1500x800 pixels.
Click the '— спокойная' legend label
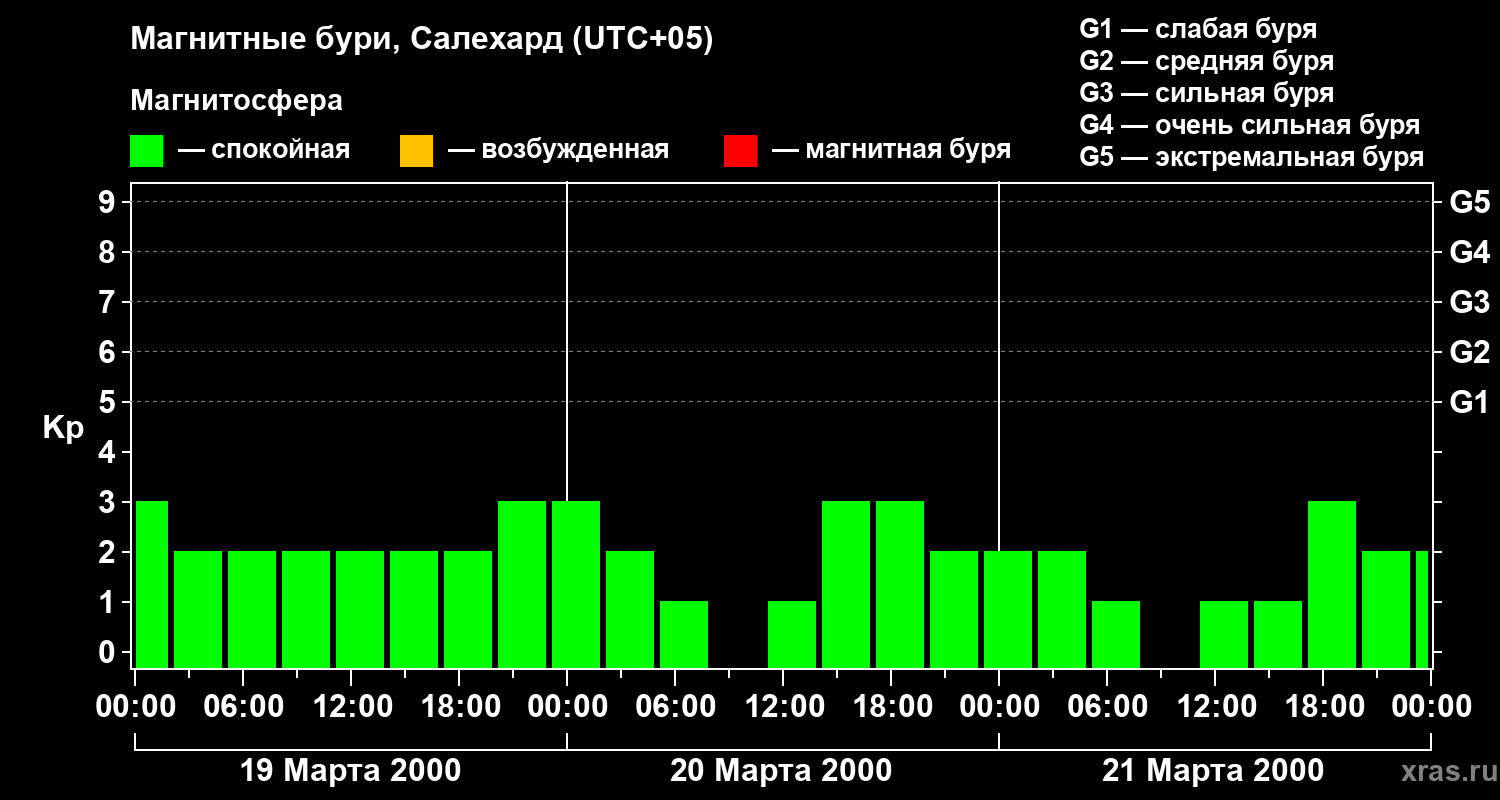(x=264, y=150)
